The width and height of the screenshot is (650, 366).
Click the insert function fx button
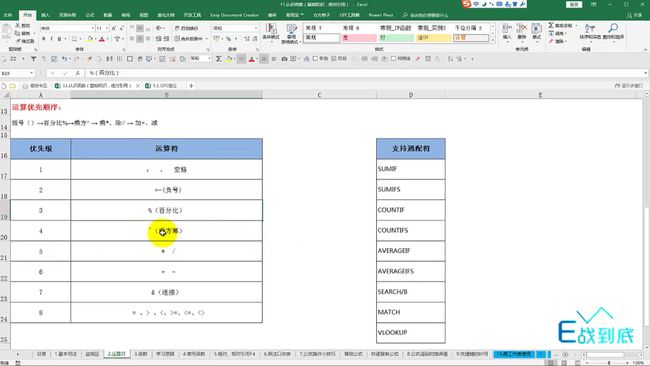78,73
